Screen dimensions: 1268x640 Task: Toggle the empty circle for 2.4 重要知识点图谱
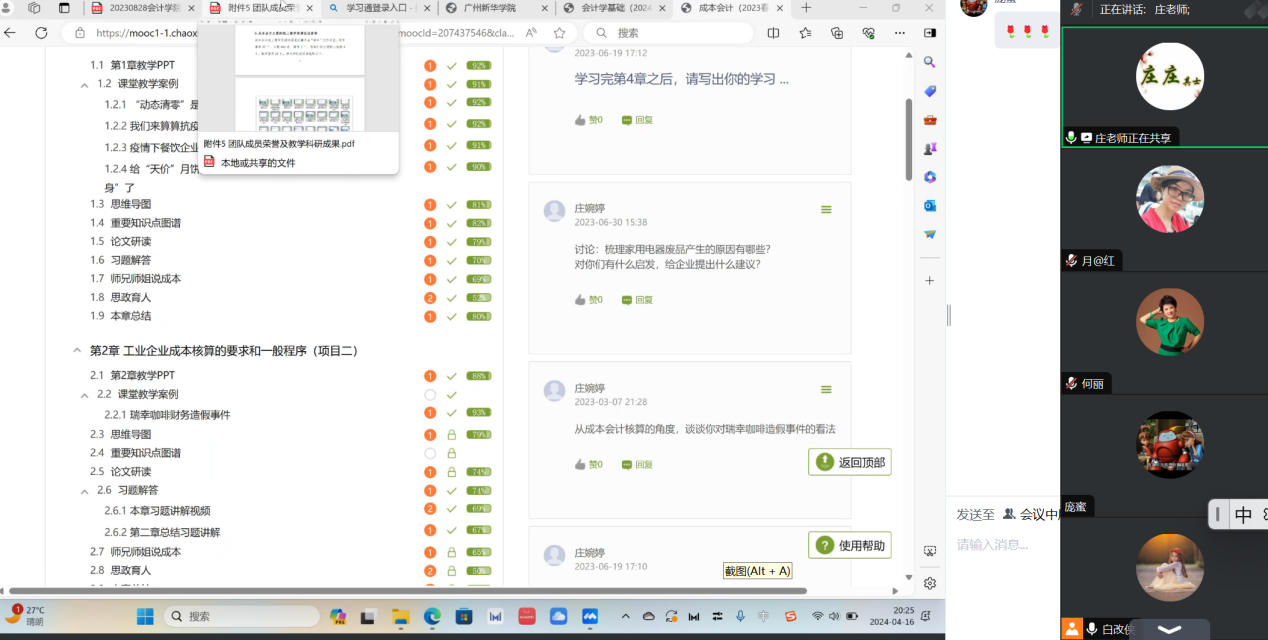click(x=430, y=453)
